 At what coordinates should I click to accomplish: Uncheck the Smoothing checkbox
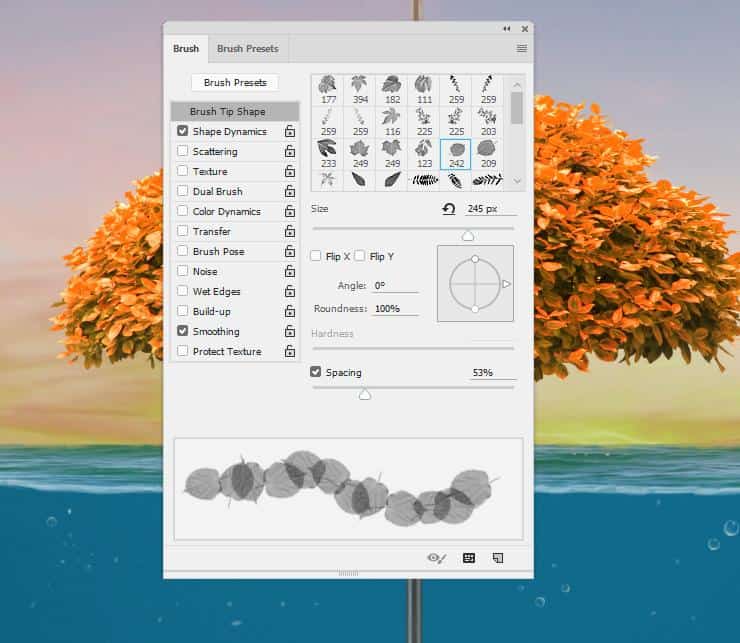pyautogui.click(x=183, y=331)
